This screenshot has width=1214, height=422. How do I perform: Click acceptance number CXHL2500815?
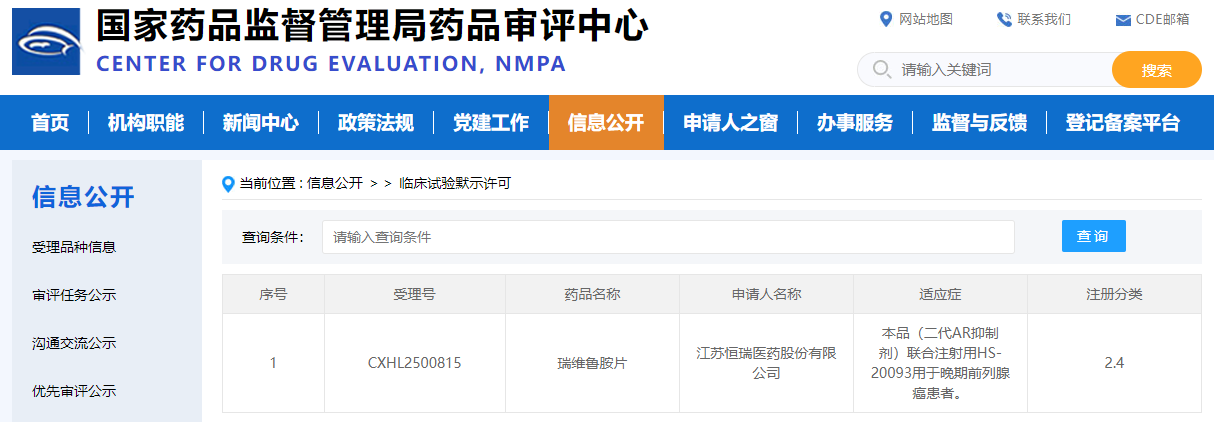414,363
